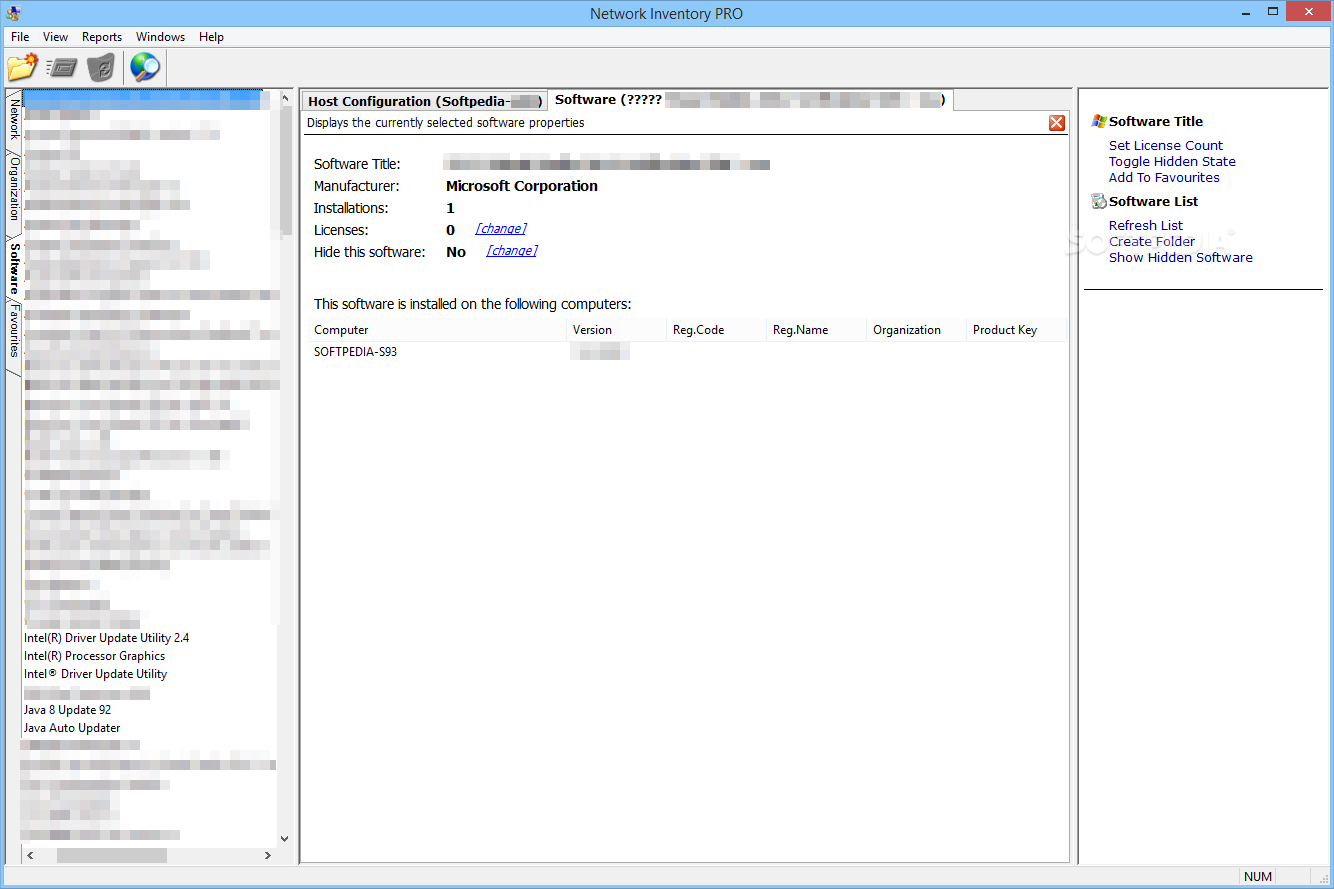This screenshot has width=1334, height=889.
Task: Minimize the Network Inventory PRO window
Action: [1245, 12]
